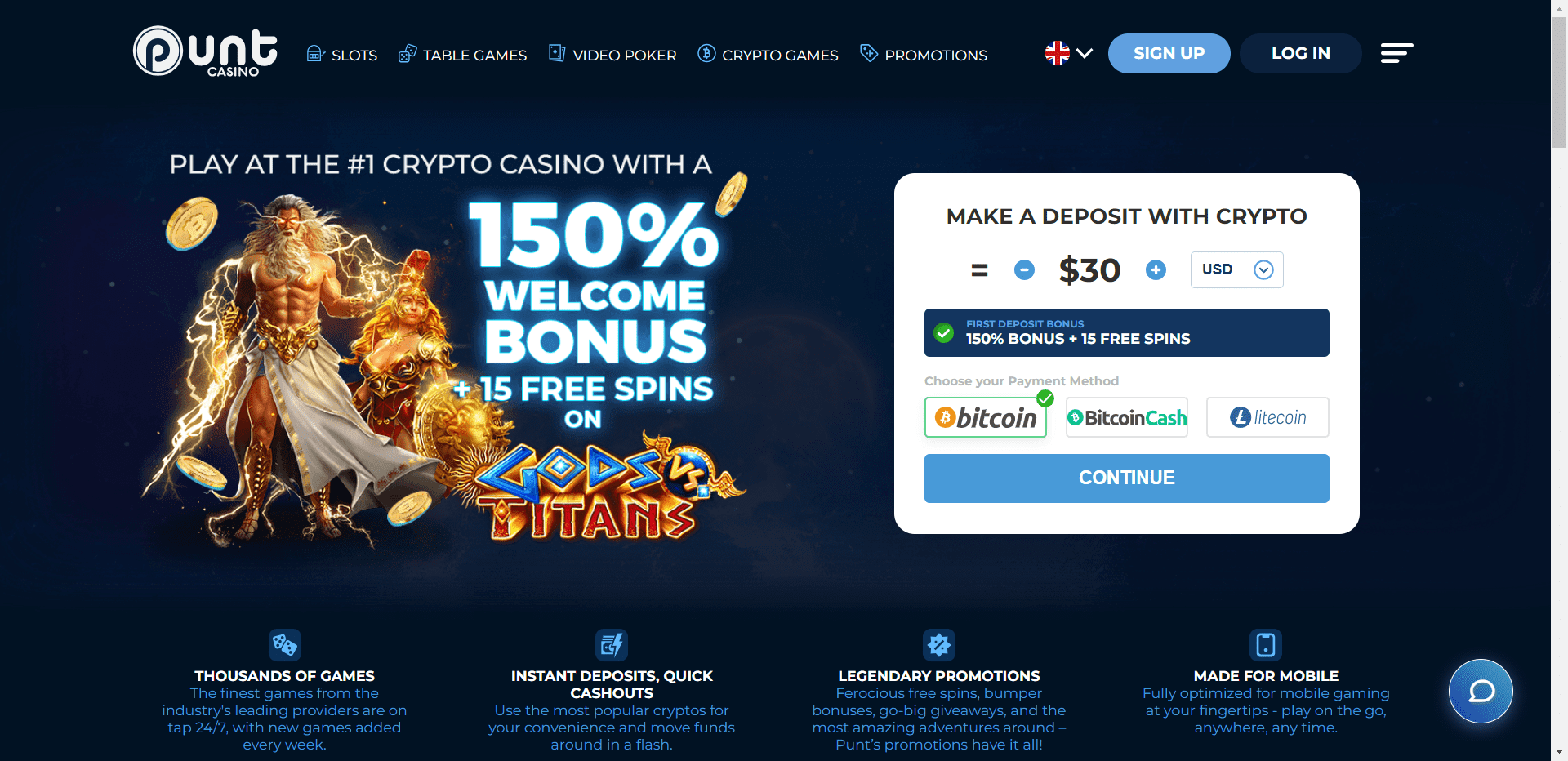Click the Continue deposit button

[x=1126, y=478]
